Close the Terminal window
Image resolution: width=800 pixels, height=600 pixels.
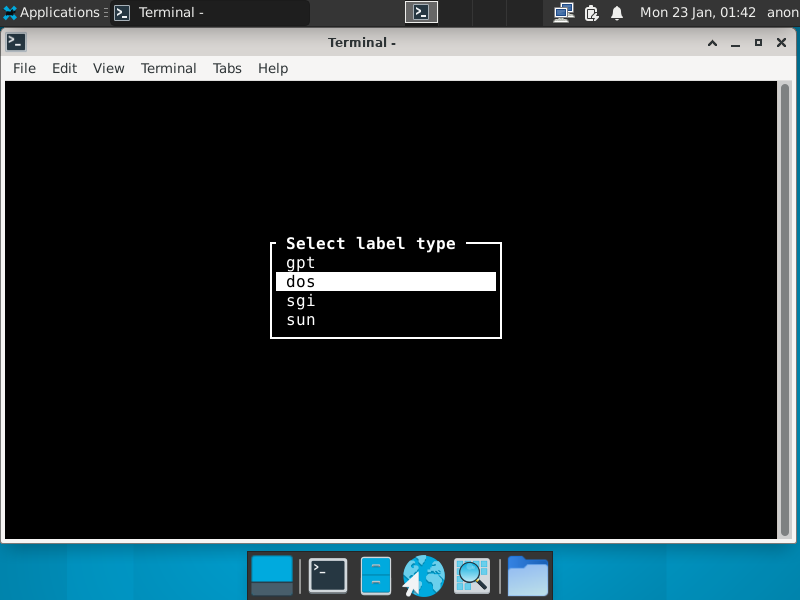pyautogui.click(x=781, y=43)
